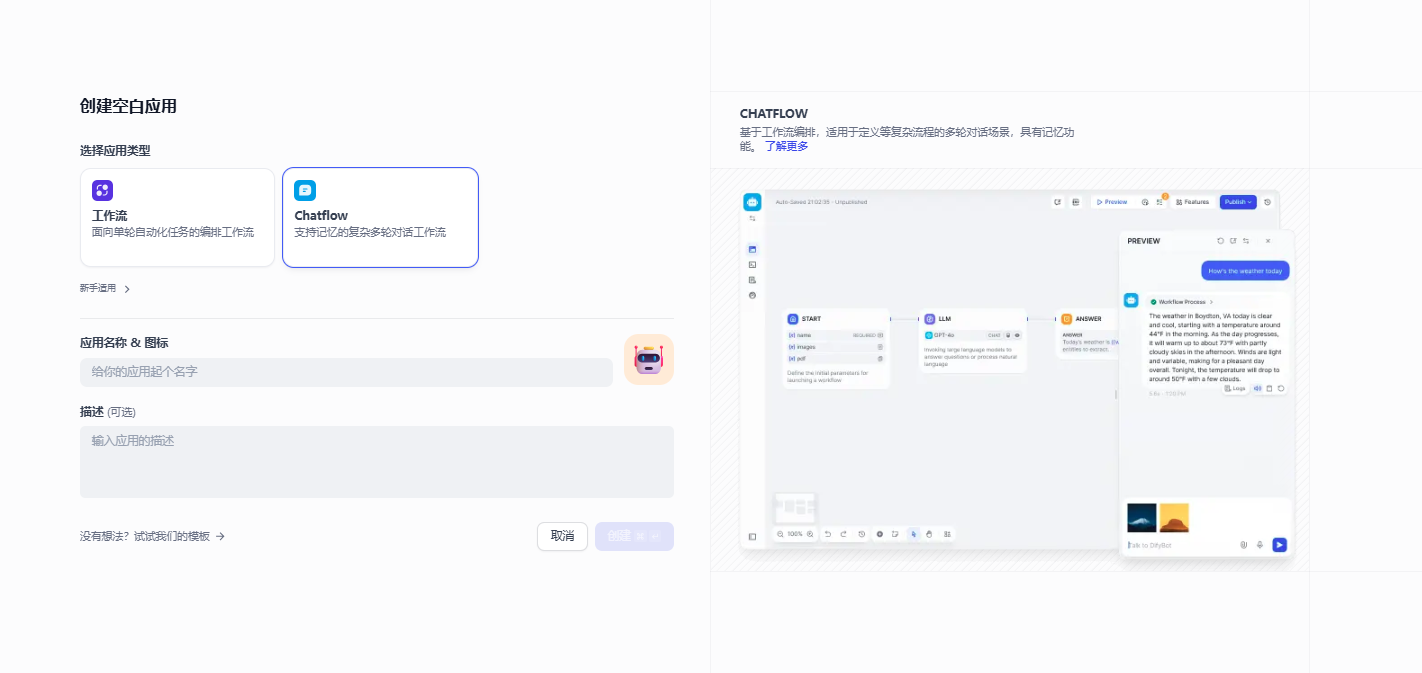Screen dimensions: 1422x673
Task: Focus the app name input field
Action: (x=346, y=372)
